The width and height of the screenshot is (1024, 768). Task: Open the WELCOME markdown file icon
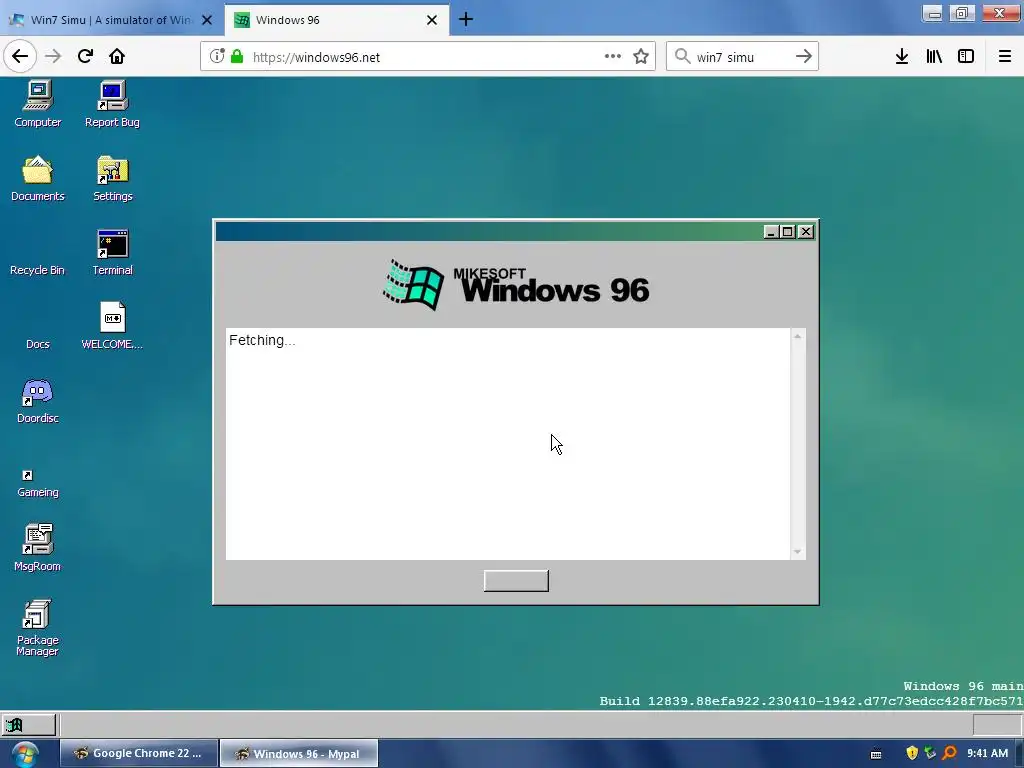click(x=112, y=326)
